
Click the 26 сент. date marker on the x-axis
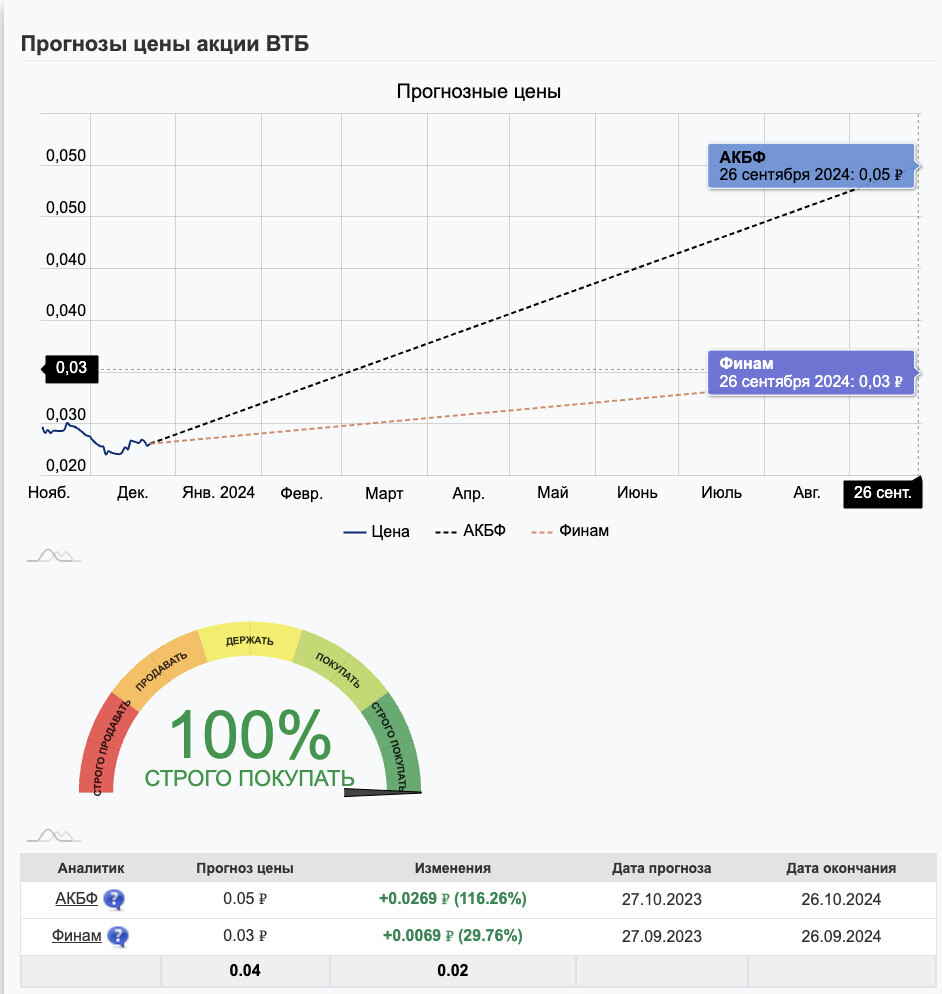pyautogui.click(x=882, y=493)
